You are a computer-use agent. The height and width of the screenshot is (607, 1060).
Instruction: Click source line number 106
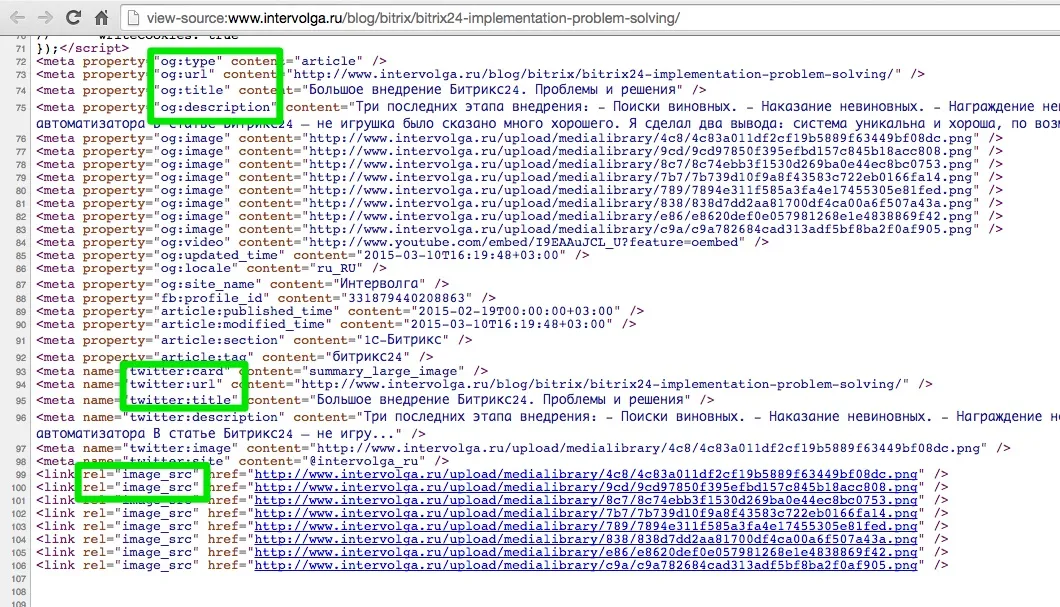coord(18,566)
